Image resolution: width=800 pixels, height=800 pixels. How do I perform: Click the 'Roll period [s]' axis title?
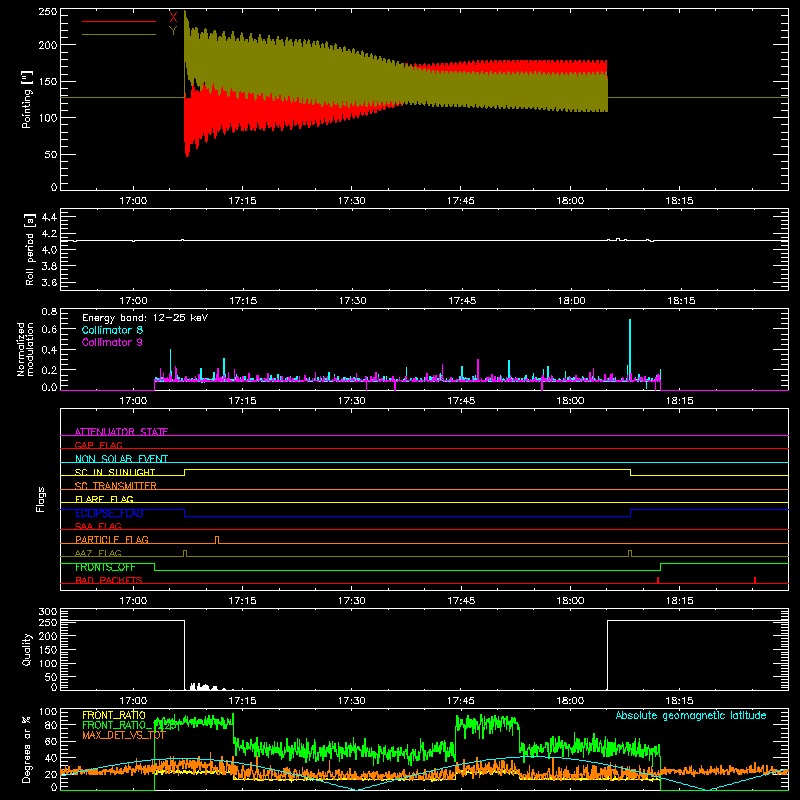pos(29,249)
